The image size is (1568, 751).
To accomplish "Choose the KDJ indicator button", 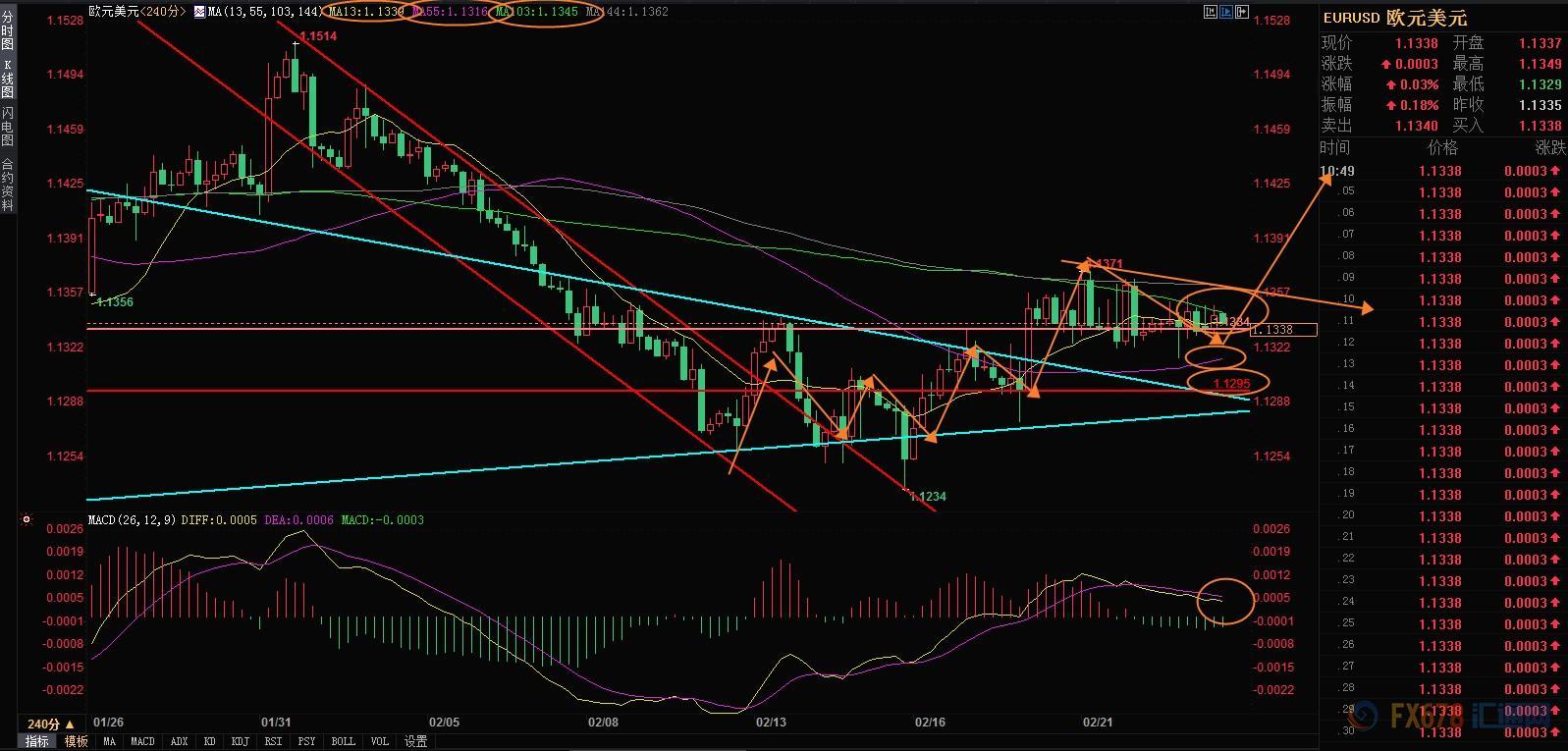I will pyautogui.click(x=240, y=741).
